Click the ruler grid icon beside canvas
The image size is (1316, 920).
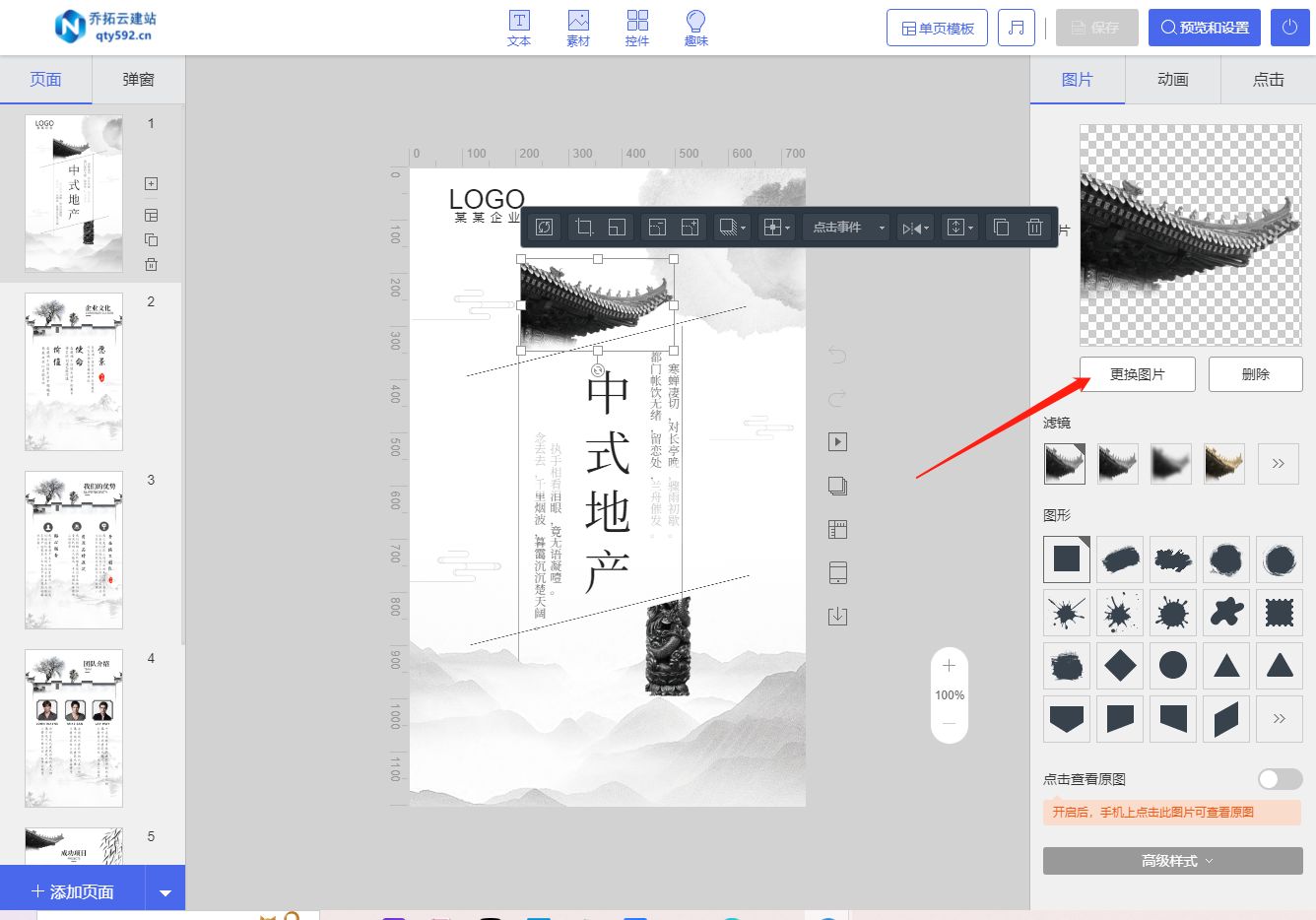pos(837,529)
